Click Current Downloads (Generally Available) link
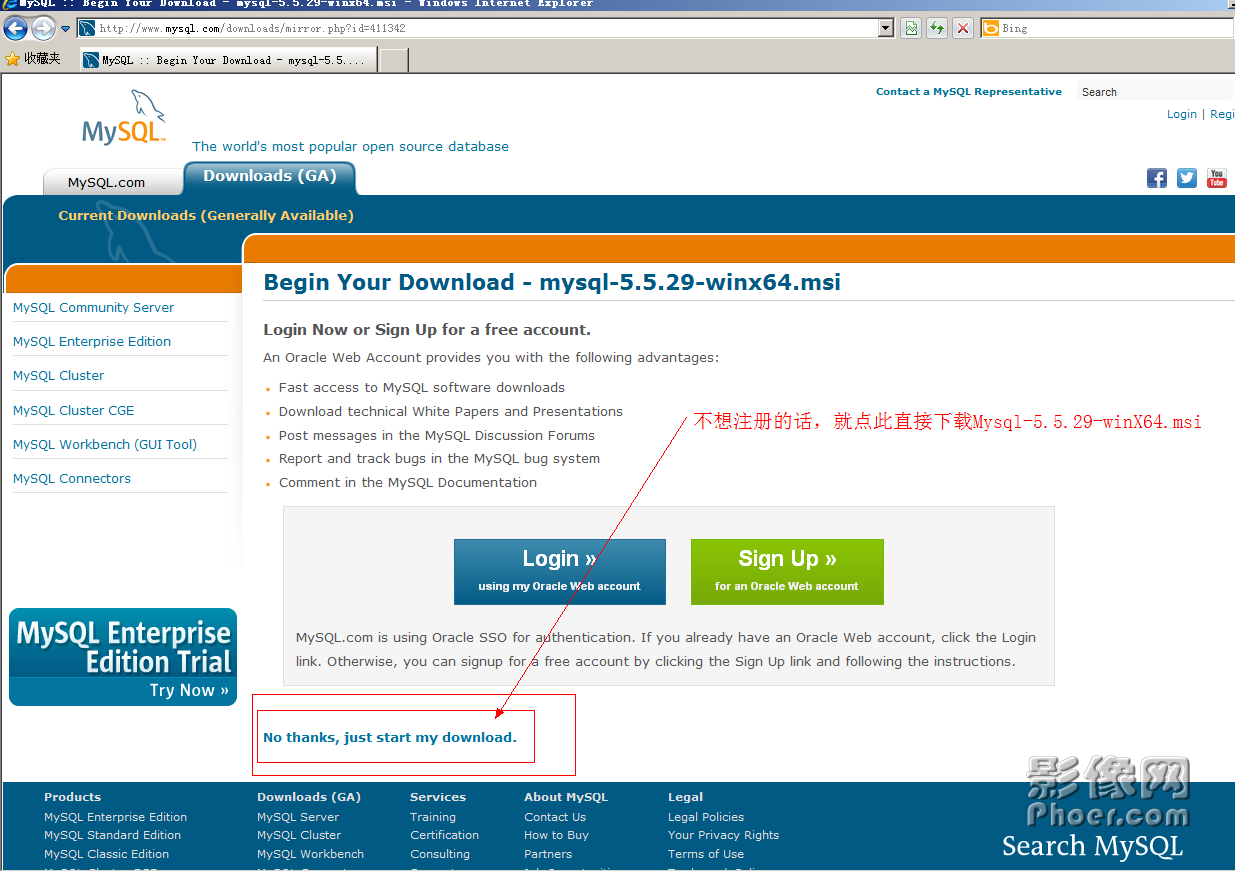This screenshot has width=1235, height=872. (206, 215)
